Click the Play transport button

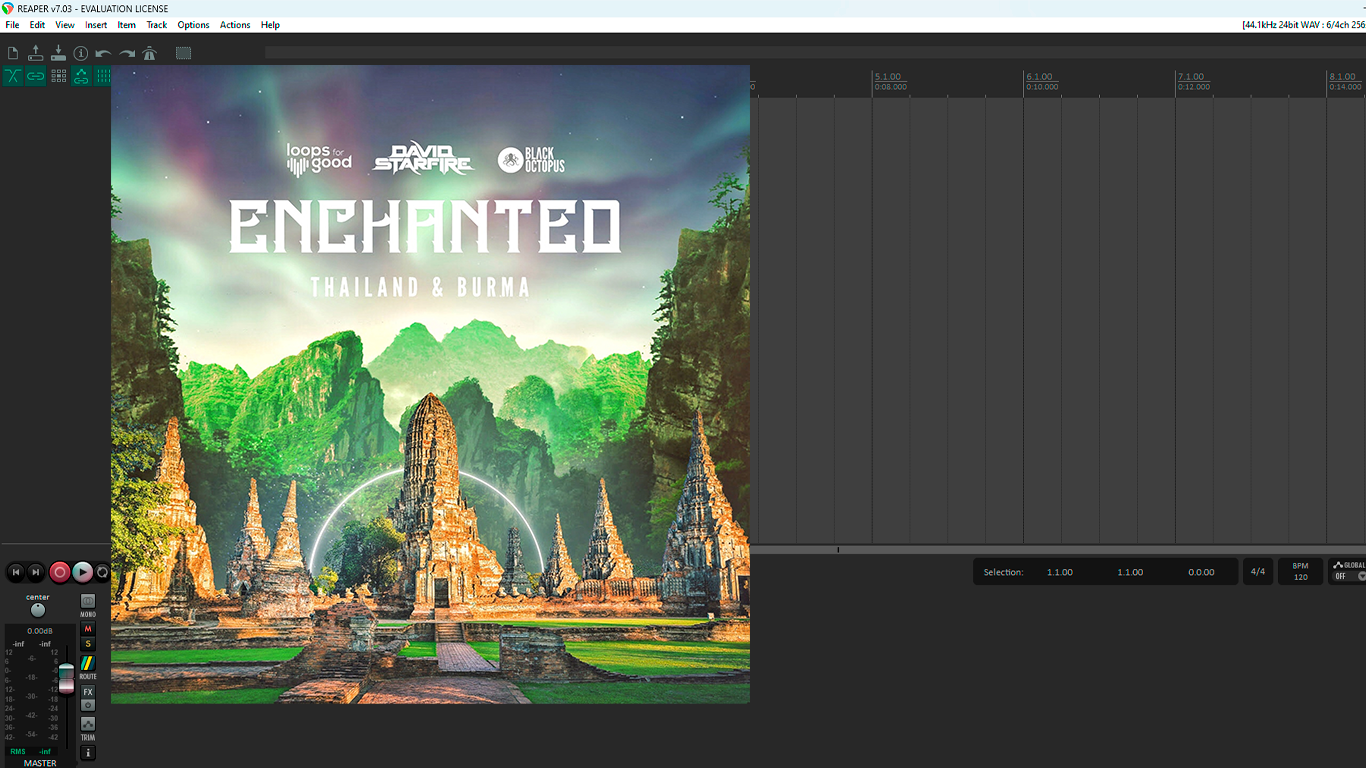[x=83, y=572]
